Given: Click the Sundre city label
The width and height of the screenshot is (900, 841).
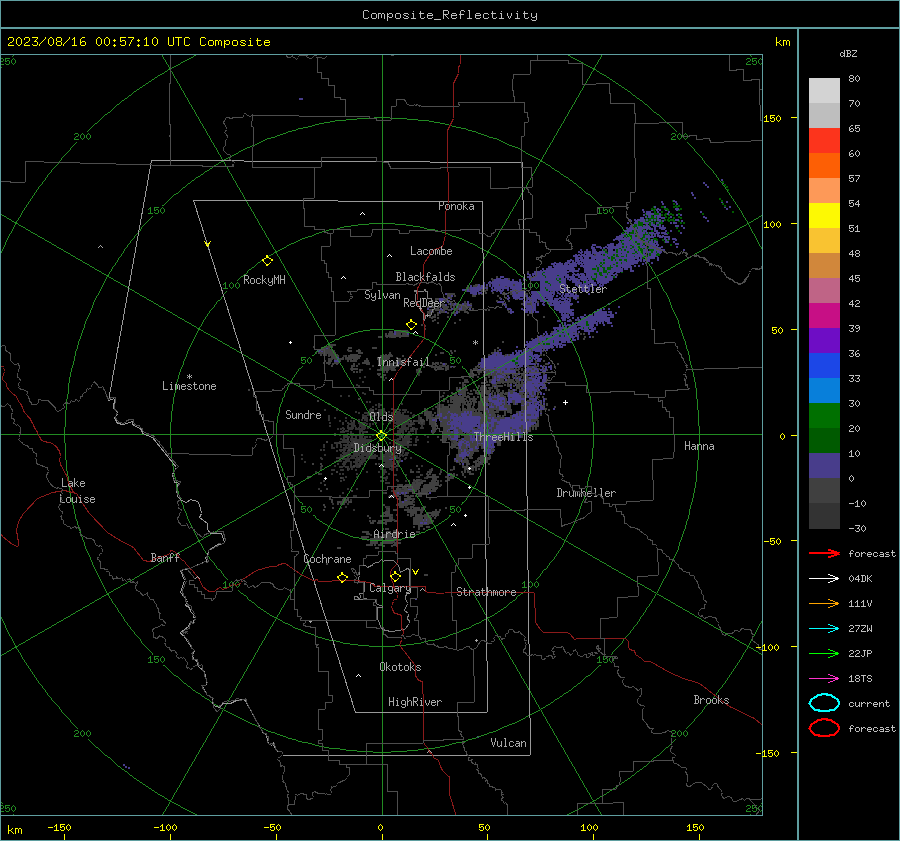Looking at the screenshot, I should [x=303, y=415].
